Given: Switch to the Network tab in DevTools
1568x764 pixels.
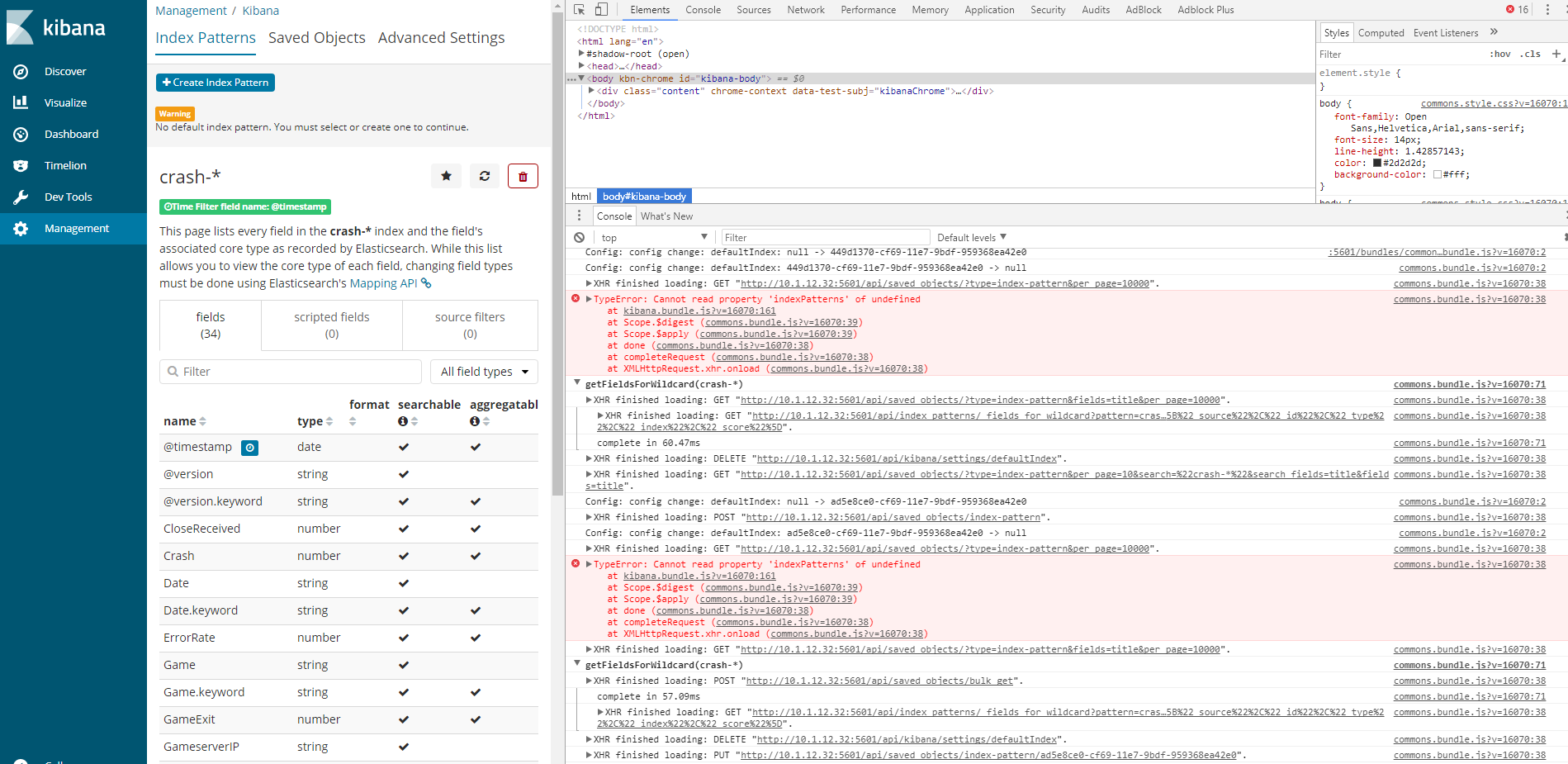Looking at the screenshot, I should [806, 10].
